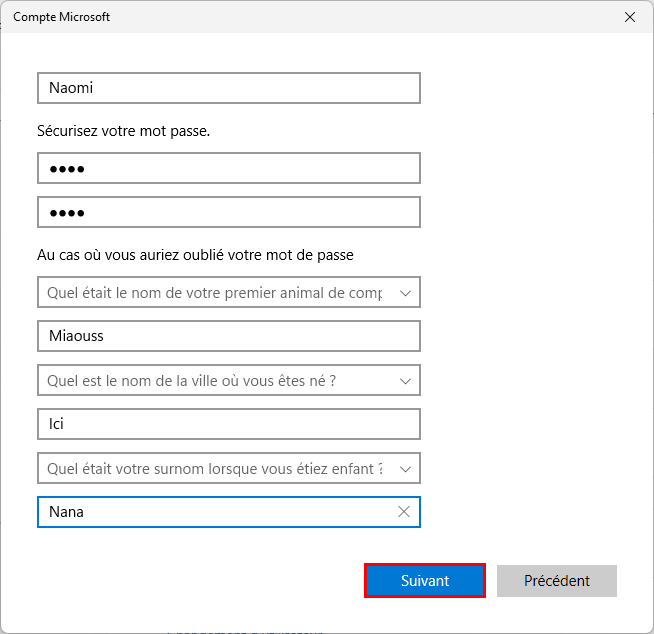Open the ville où vous êtes né dropdown
The height and width of the screenshot is (634, 654).
[x=229, y=380]
